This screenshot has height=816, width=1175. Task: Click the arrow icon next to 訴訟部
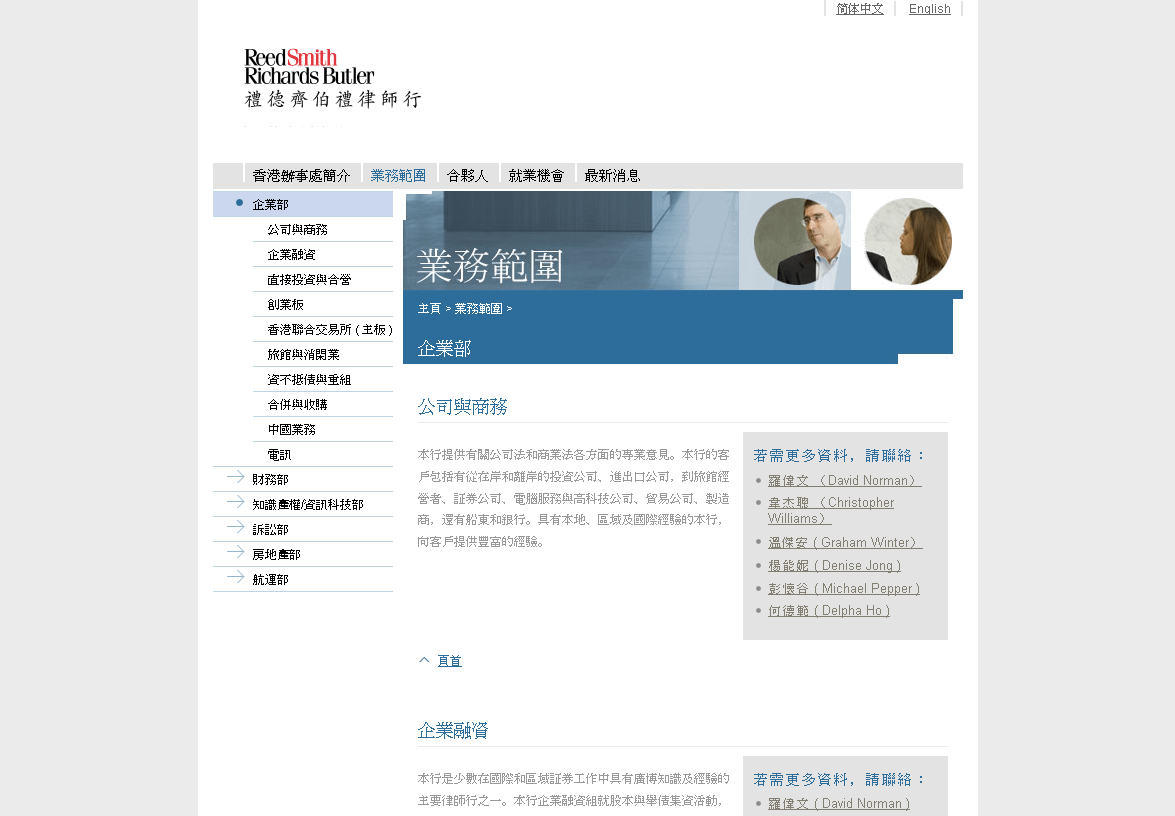point(235,527)
